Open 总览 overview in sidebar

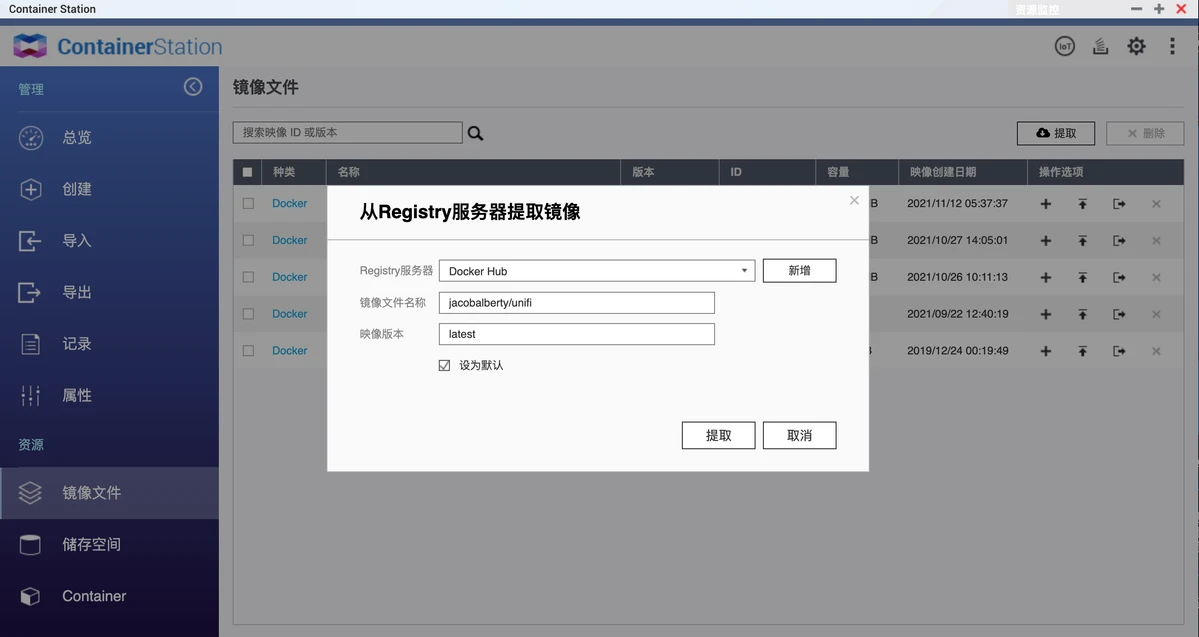[109, 138]
